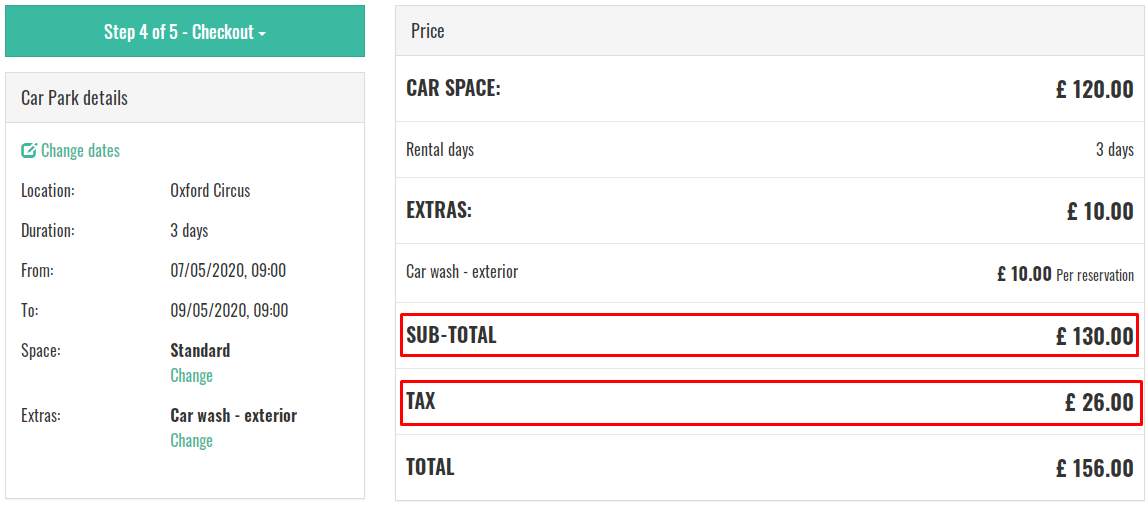Select the SUB-TOTAL £ 130.00 amount
1148x506 pixels.
[1095, 336]
